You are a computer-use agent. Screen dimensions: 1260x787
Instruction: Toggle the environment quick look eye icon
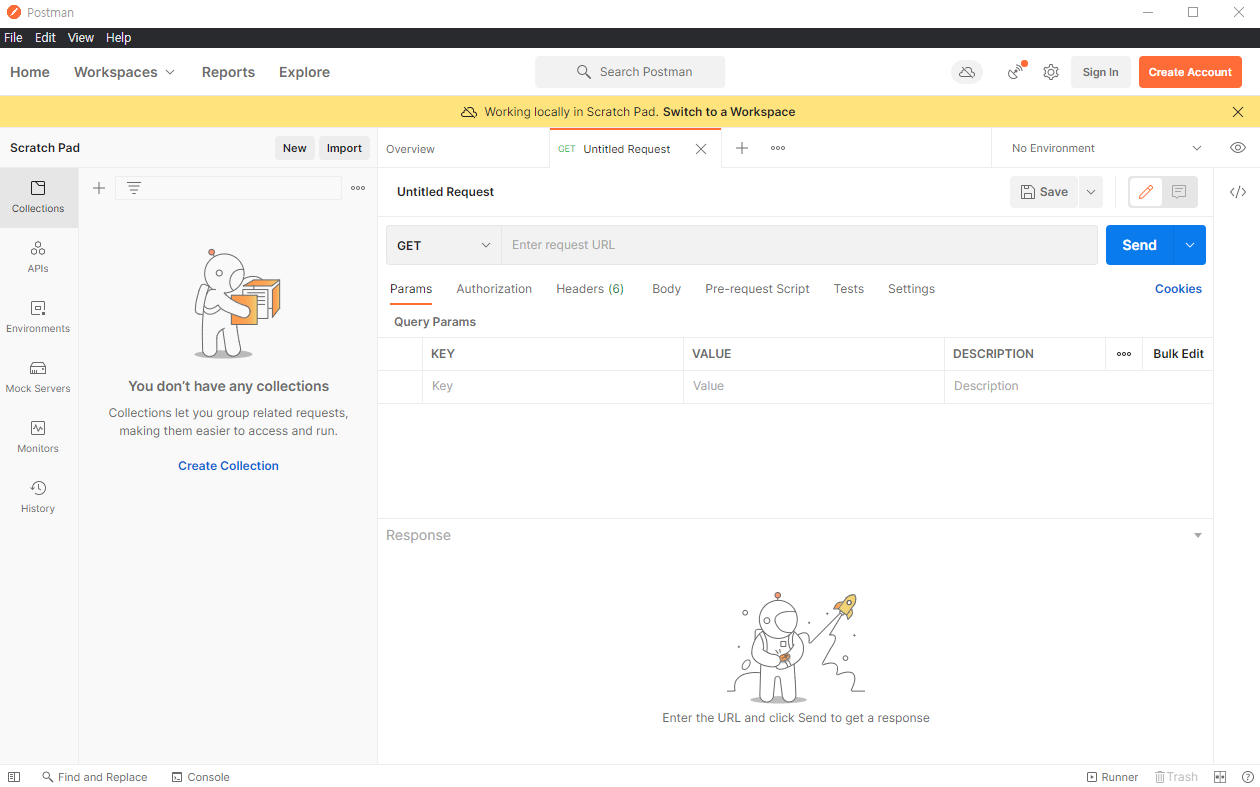click(1238, 148)
